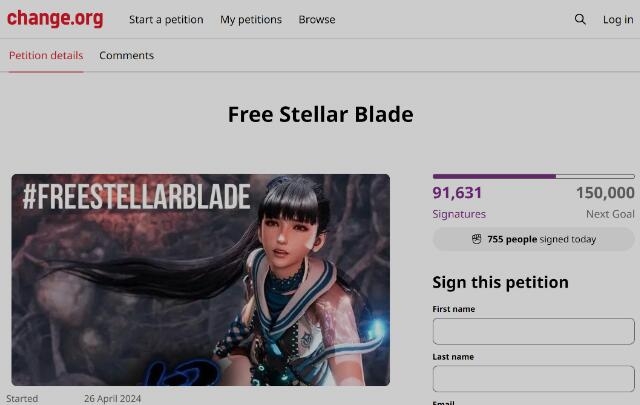Image resolution: width=640 pixels, height=405 pixels.
Task: Click the fist icon beside signed today
Action: pos(476,239)
